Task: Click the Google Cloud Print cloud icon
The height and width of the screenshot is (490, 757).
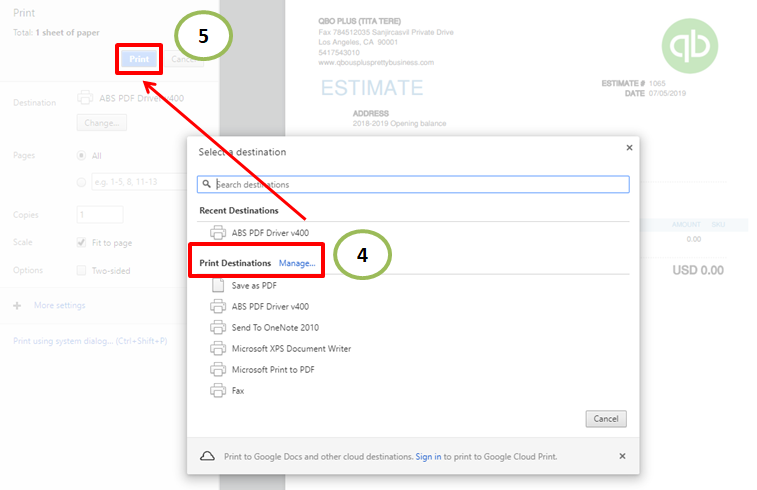Action: pos(208,456)
